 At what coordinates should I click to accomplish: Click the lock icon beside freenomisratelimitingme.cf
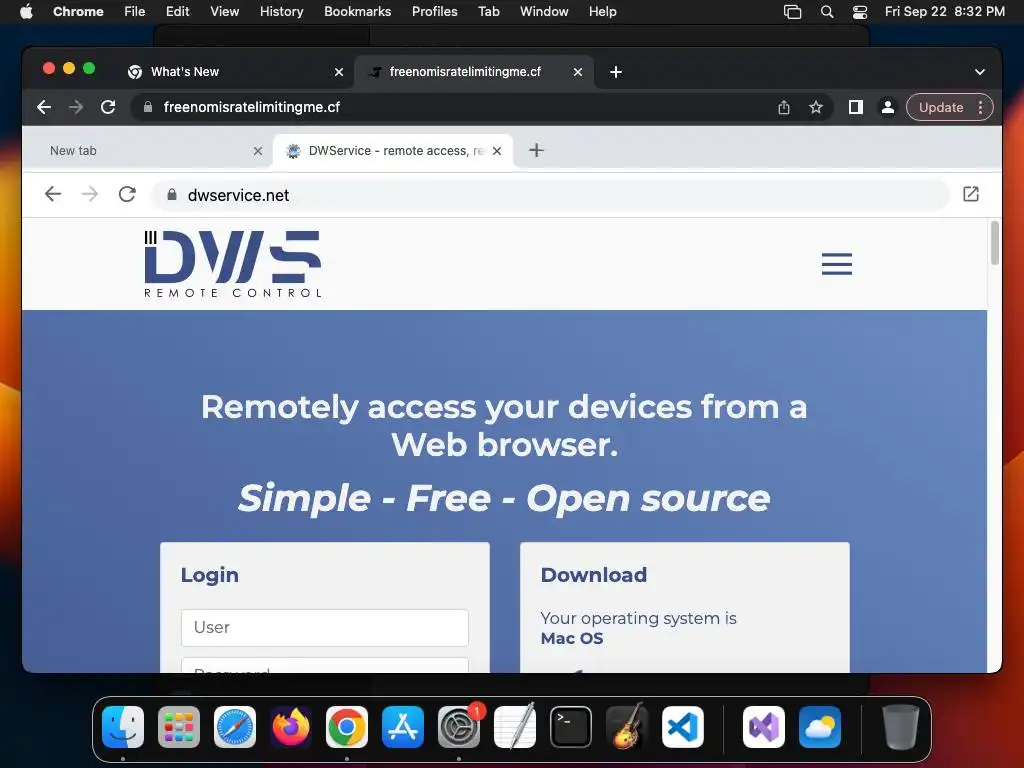click(x=148, y=107)
